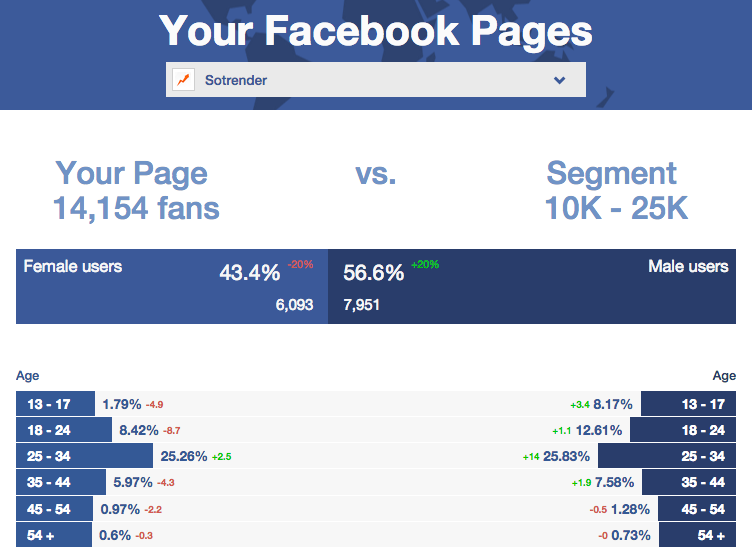
Task: Select the Your Page 14,154 fans title
Action: coord(135,190)
